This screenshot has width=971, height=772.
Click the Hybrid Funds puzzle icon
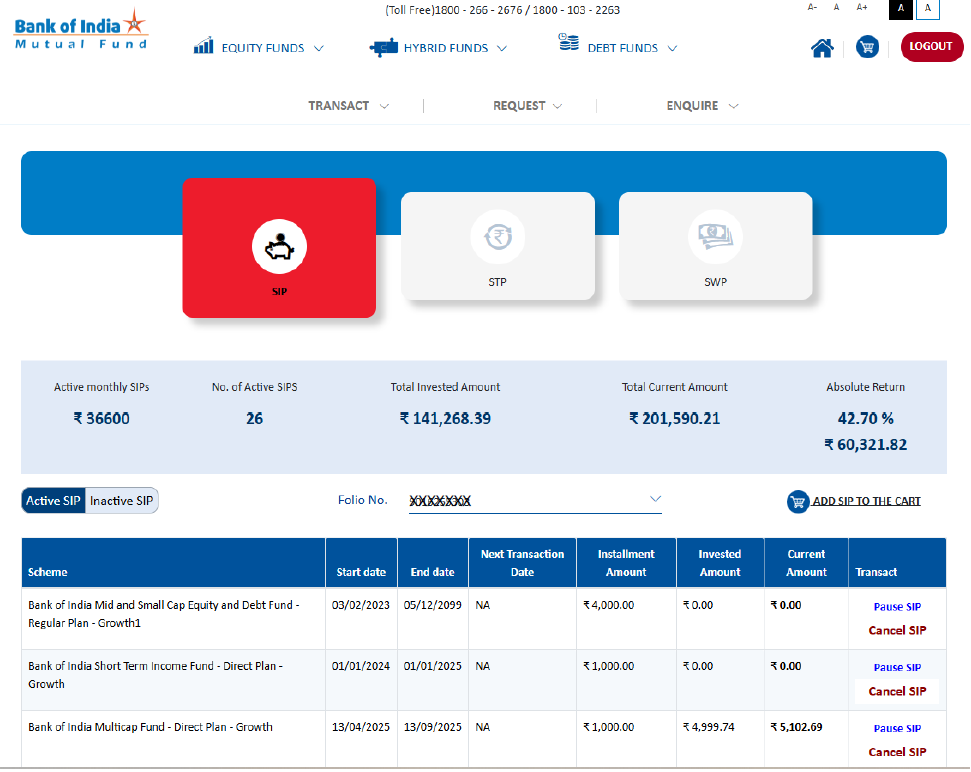point(383,48)
